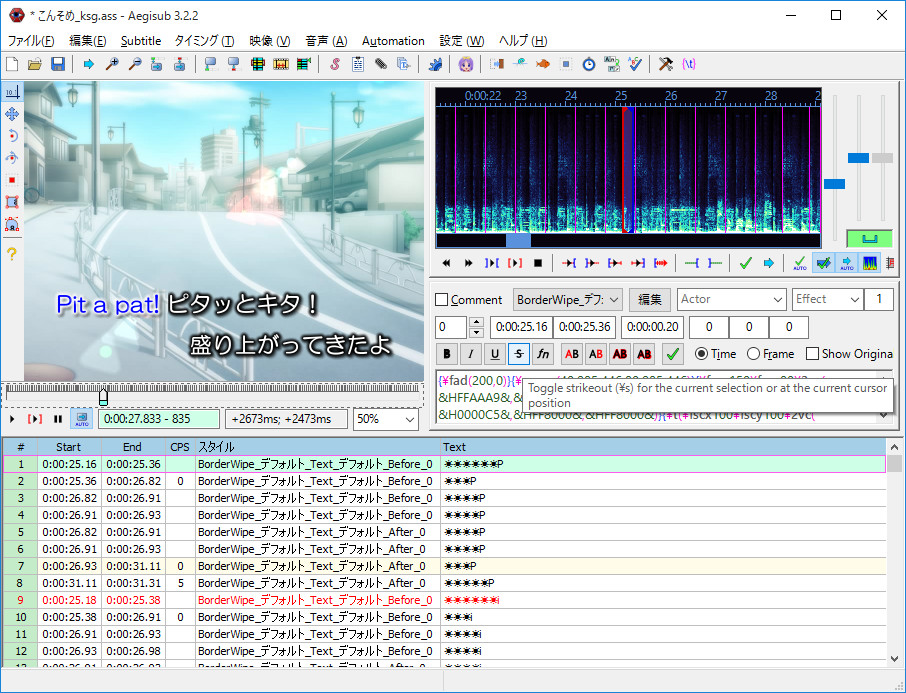Open Automation manager gear icon
This screenshot has height=693, width=906.
[435, 64]
